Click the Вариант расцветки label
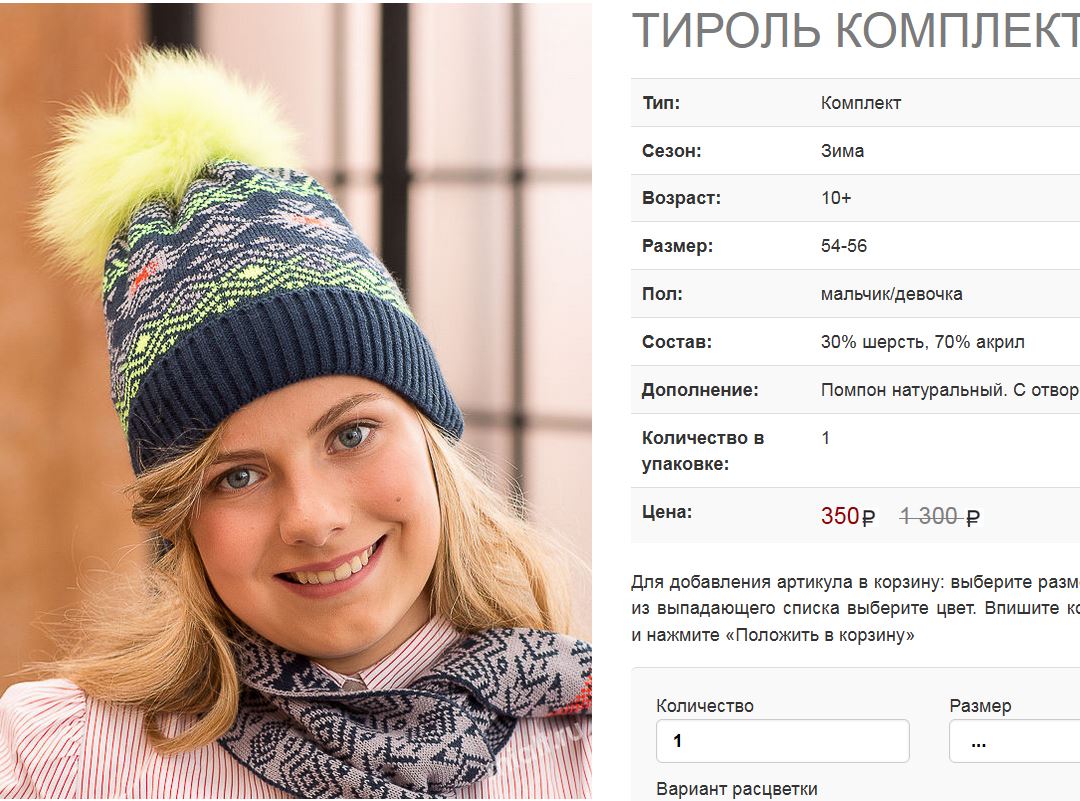 736,789
